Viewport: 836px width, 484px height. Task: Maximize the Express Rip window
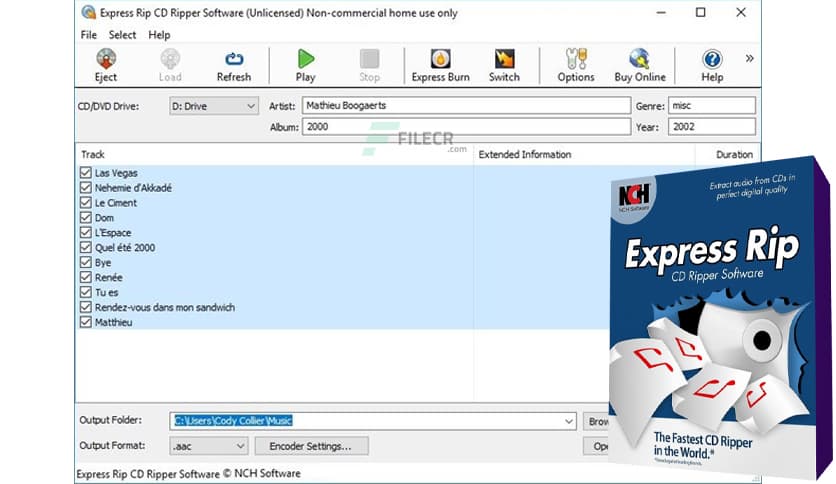[x=701, y=12]
